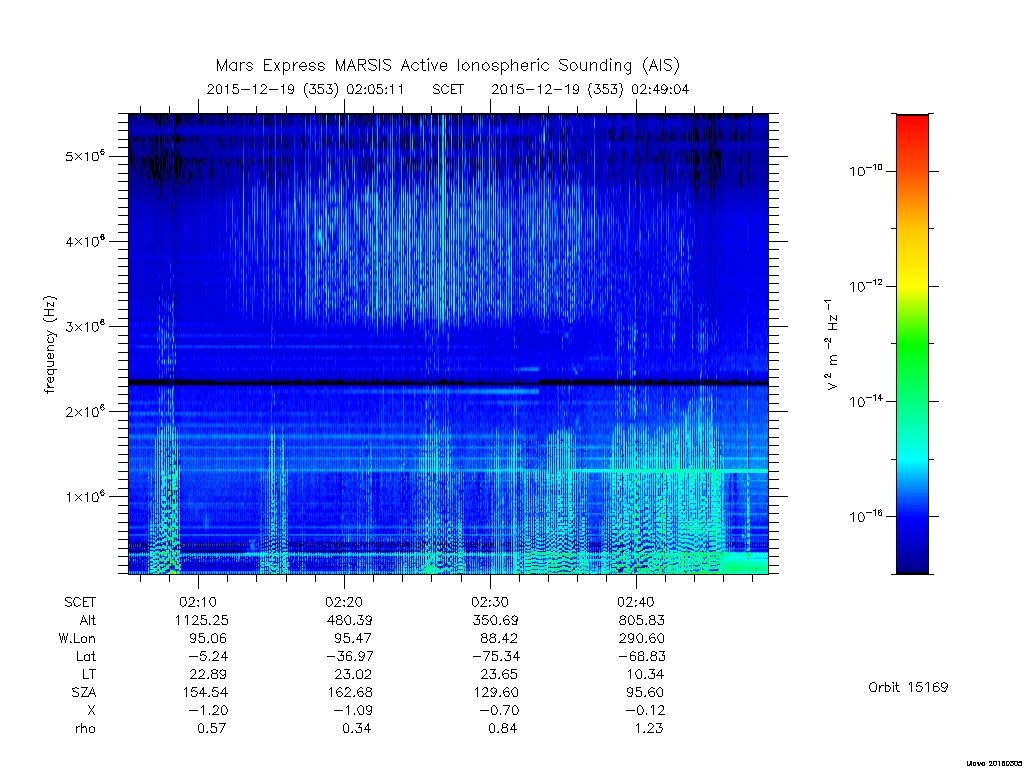Click the 10⁻¹² color bar scale label

(x=866, y=285)
